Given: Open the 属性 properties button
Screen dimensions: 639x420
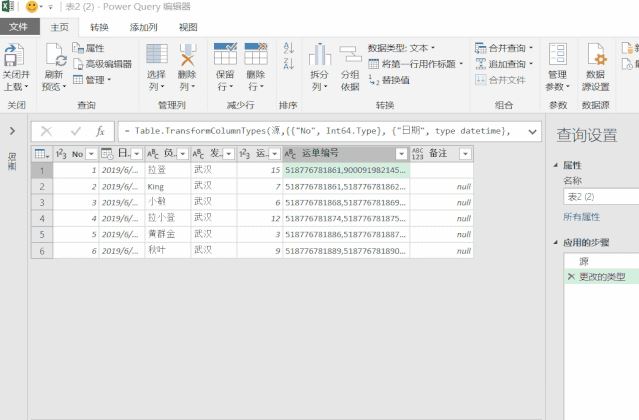Looking at the screenshot, I should point(88,48).
